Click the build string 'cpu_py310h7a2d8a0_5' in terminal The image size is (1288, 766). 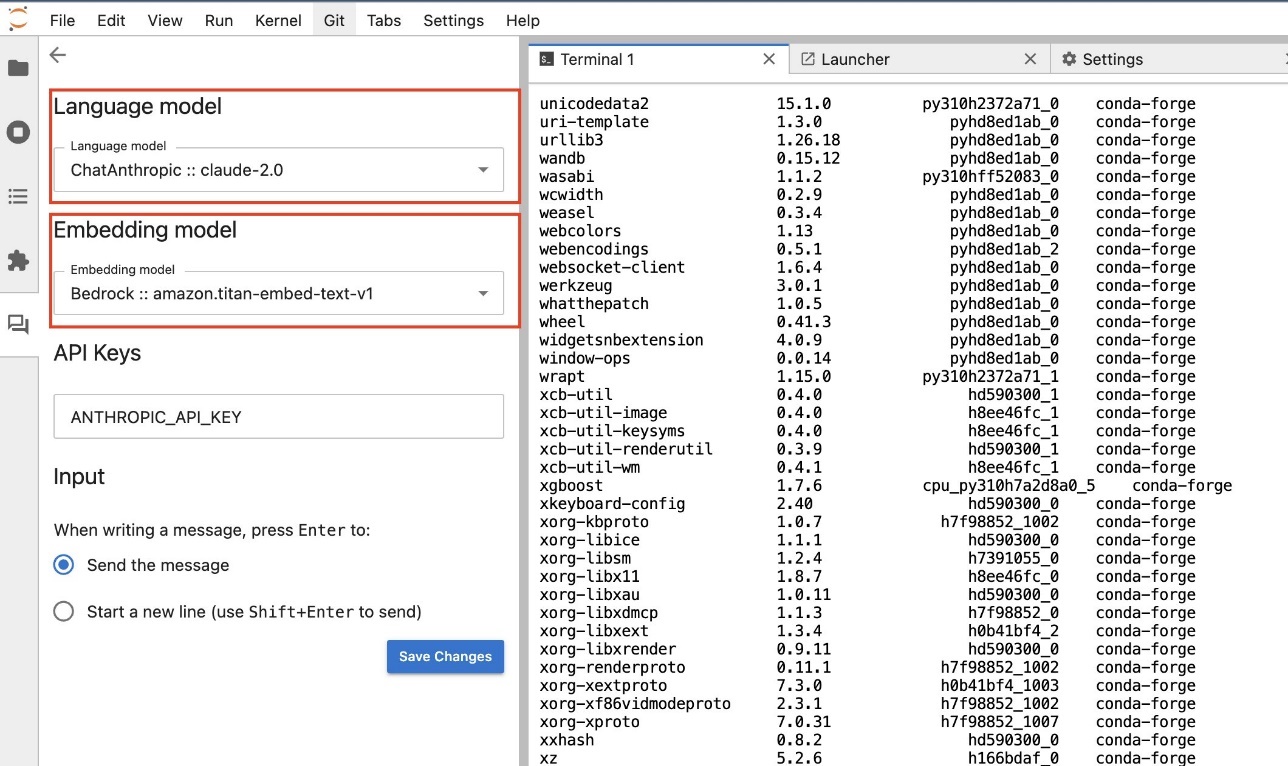click(1009, 485)
